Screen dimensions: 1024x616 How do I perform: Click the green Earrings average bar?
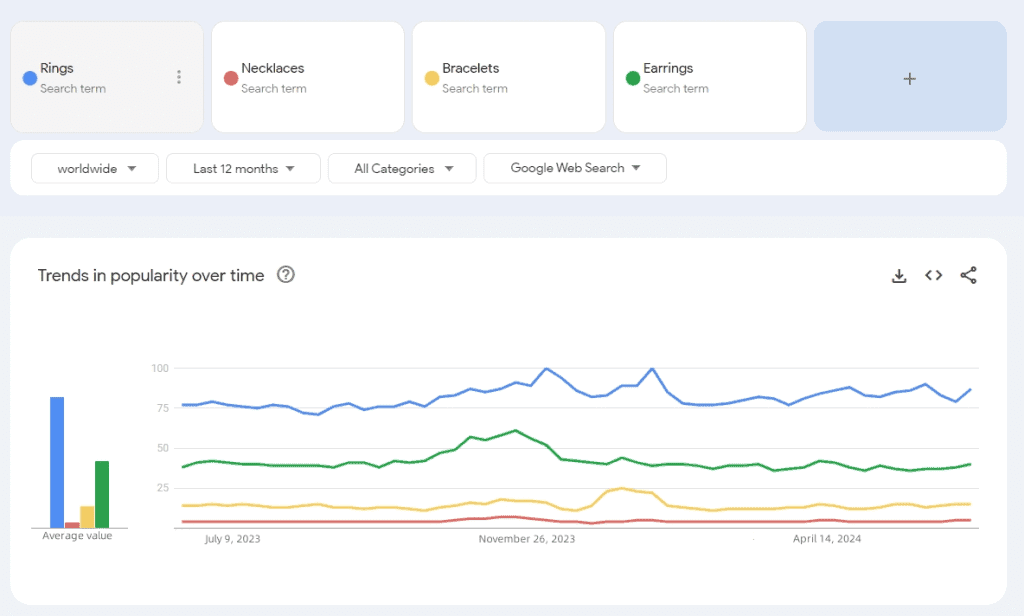[102, 494]
